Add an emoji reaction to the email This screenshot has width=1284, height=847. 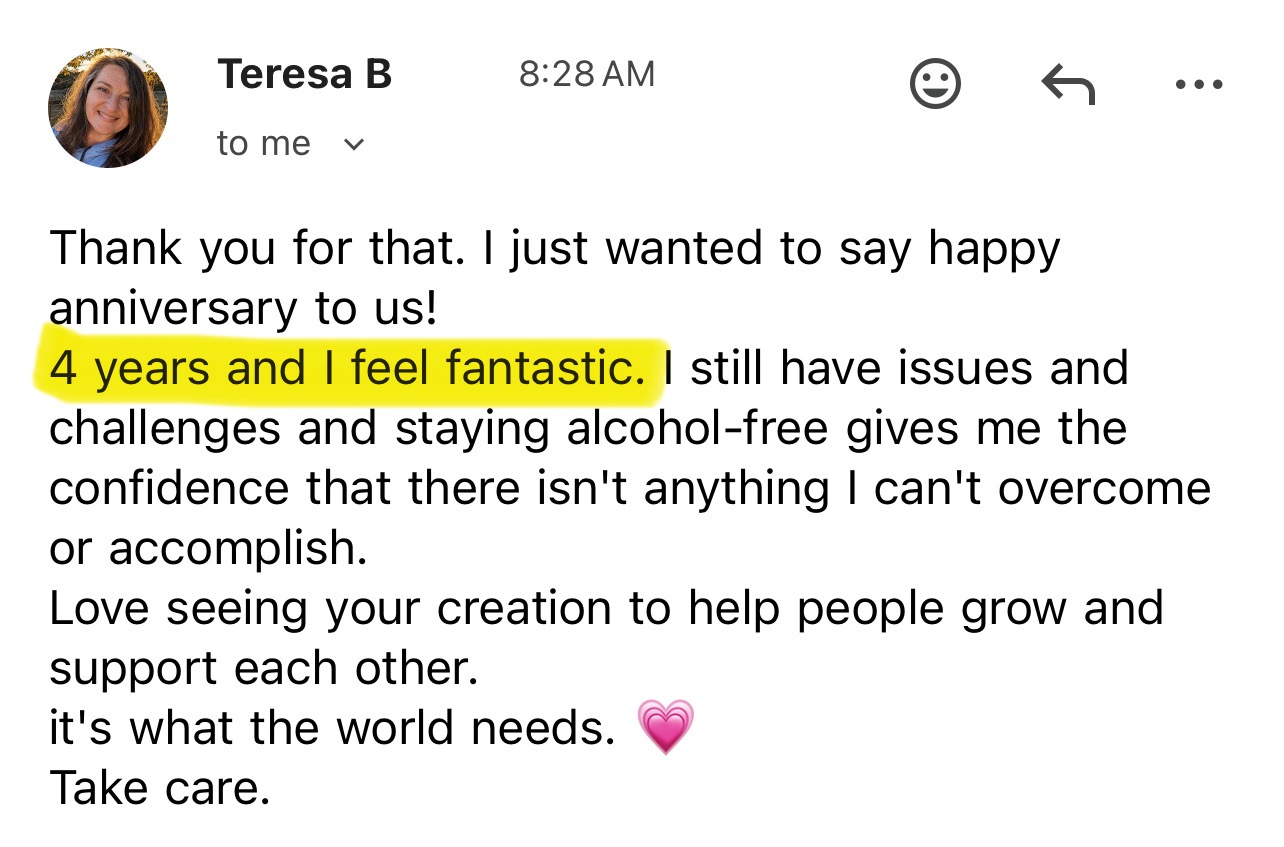click(935, 82)
